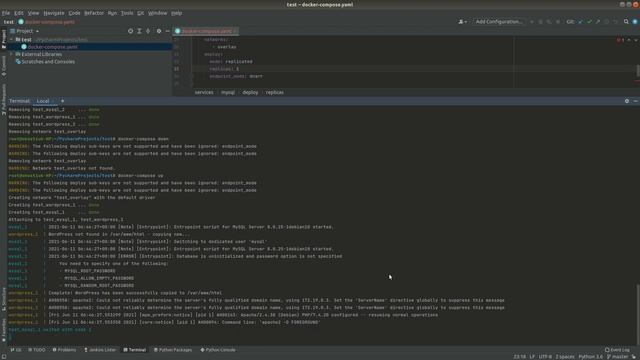Open the Project view dropdown
The height and width of the screenshot is (360, 640).
[x=25, y=31]
